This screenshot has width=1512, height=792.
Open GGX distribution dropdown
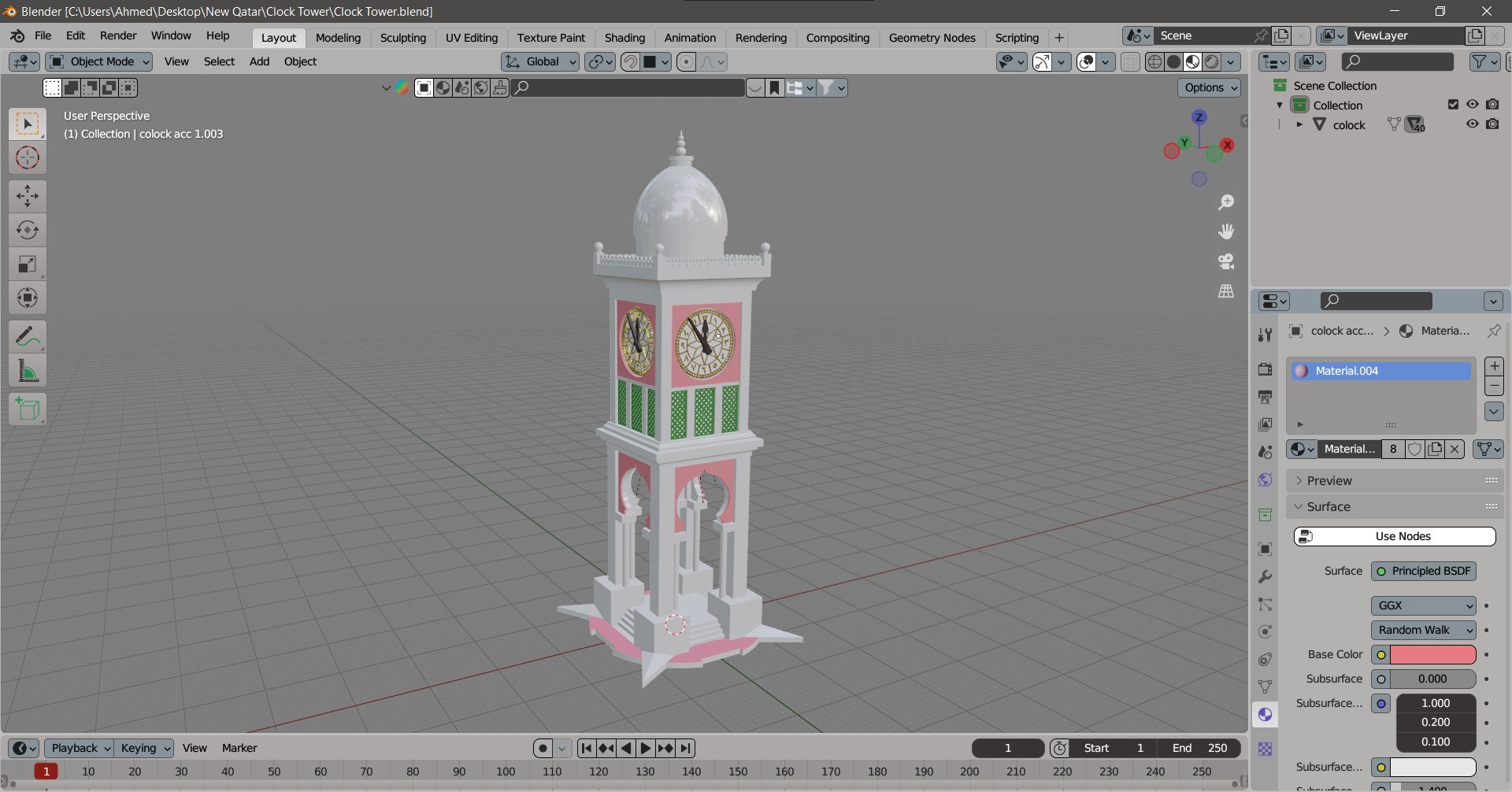pyautogui.click(x=1423, y=605)
